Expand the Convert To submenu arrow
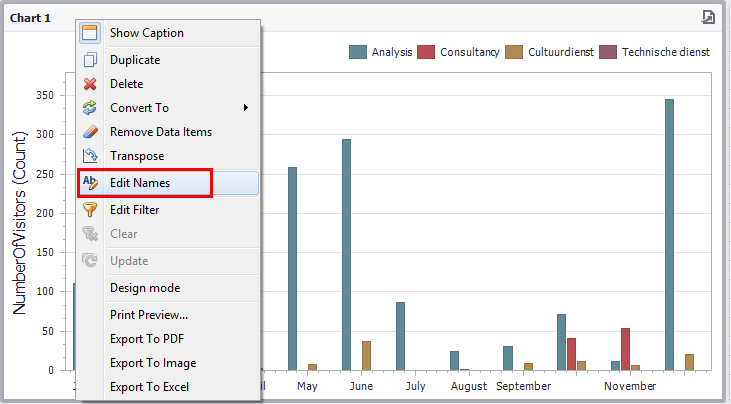The height and width of the screenshot is (404, 731). click(x=245, y=108)
